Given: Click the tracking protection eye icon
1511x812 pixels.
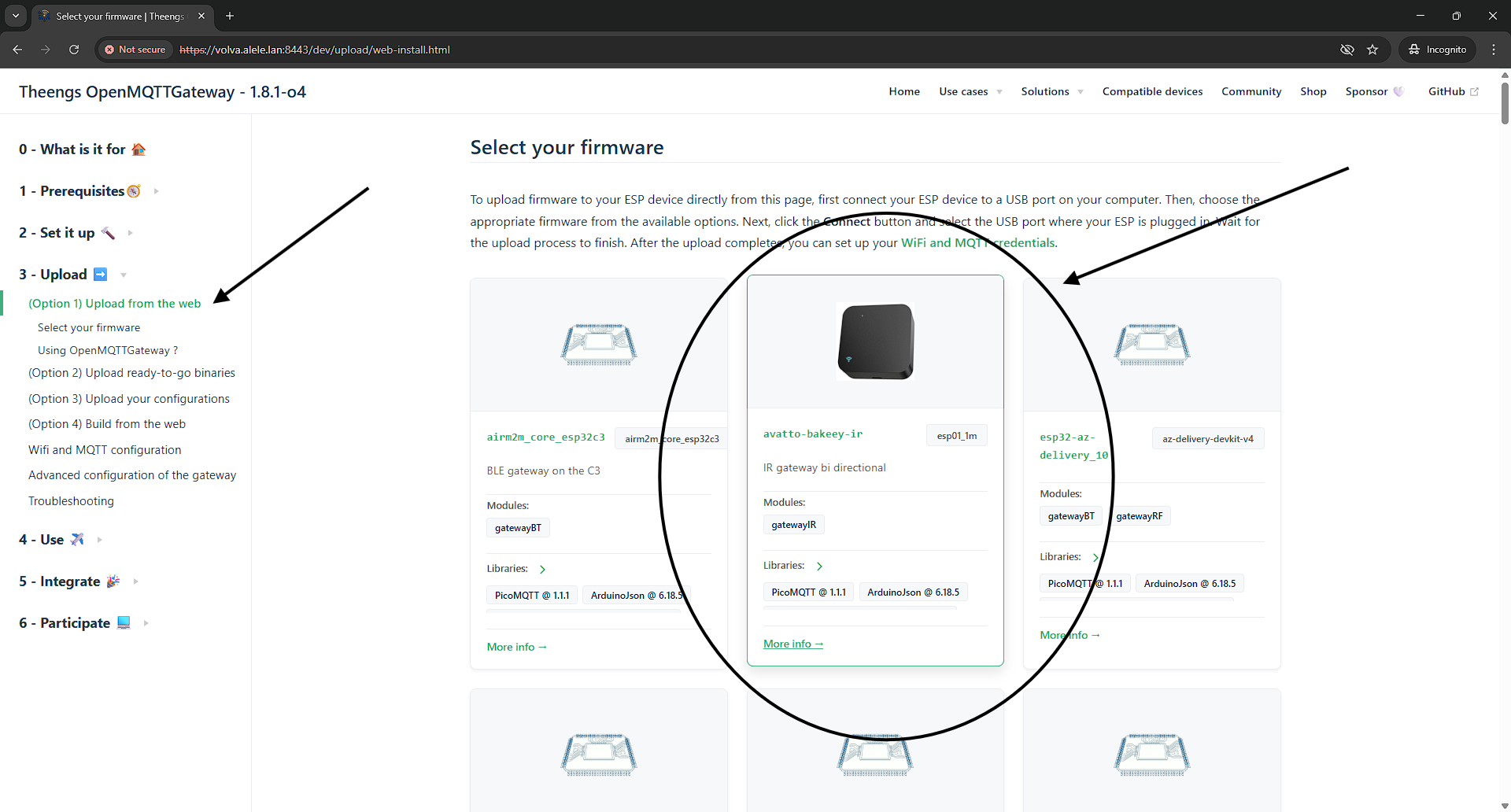Looking at the screenshot, I should pos(1347,50).
